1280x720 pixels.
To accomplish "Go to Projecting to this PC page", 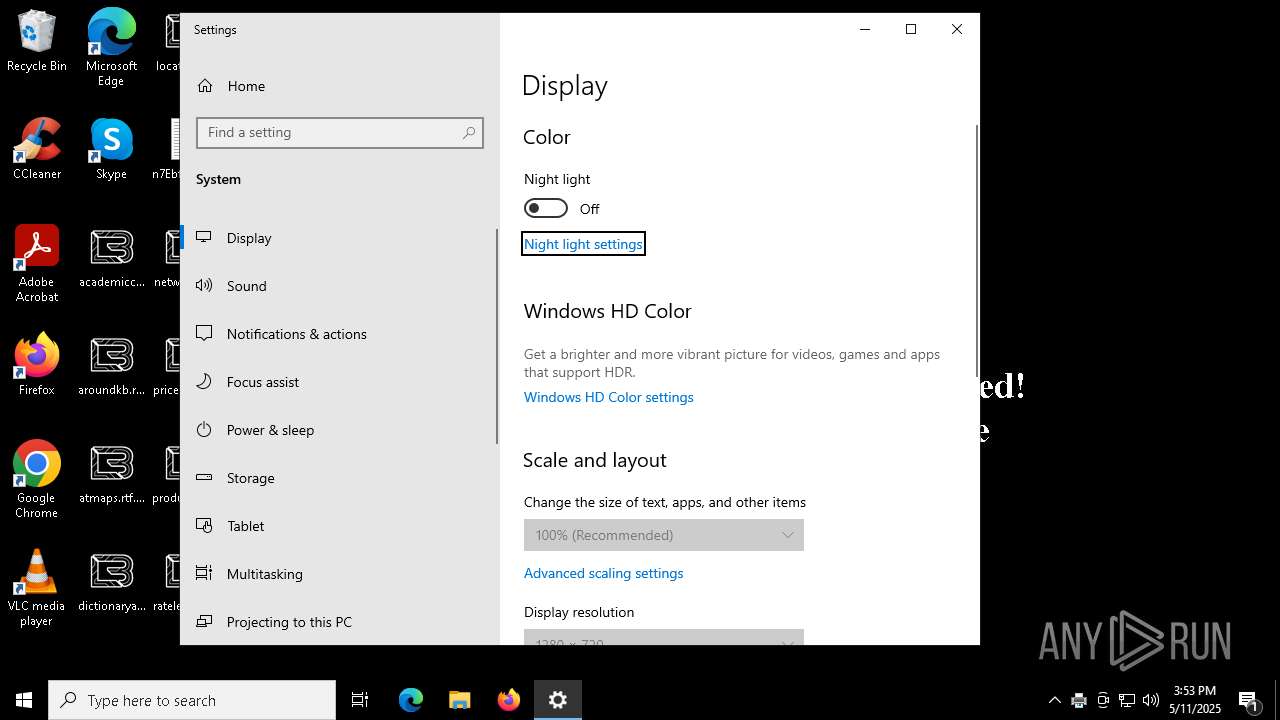I will tap(339, 622).
